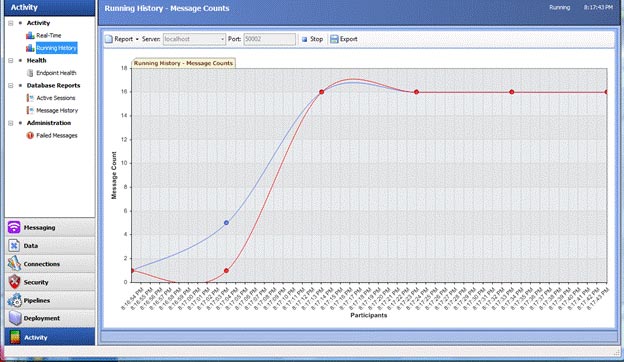Click the red data point at 8:17:14 PM
The image size is (624, 362).
pyautogui.click(x=322, y=92)
